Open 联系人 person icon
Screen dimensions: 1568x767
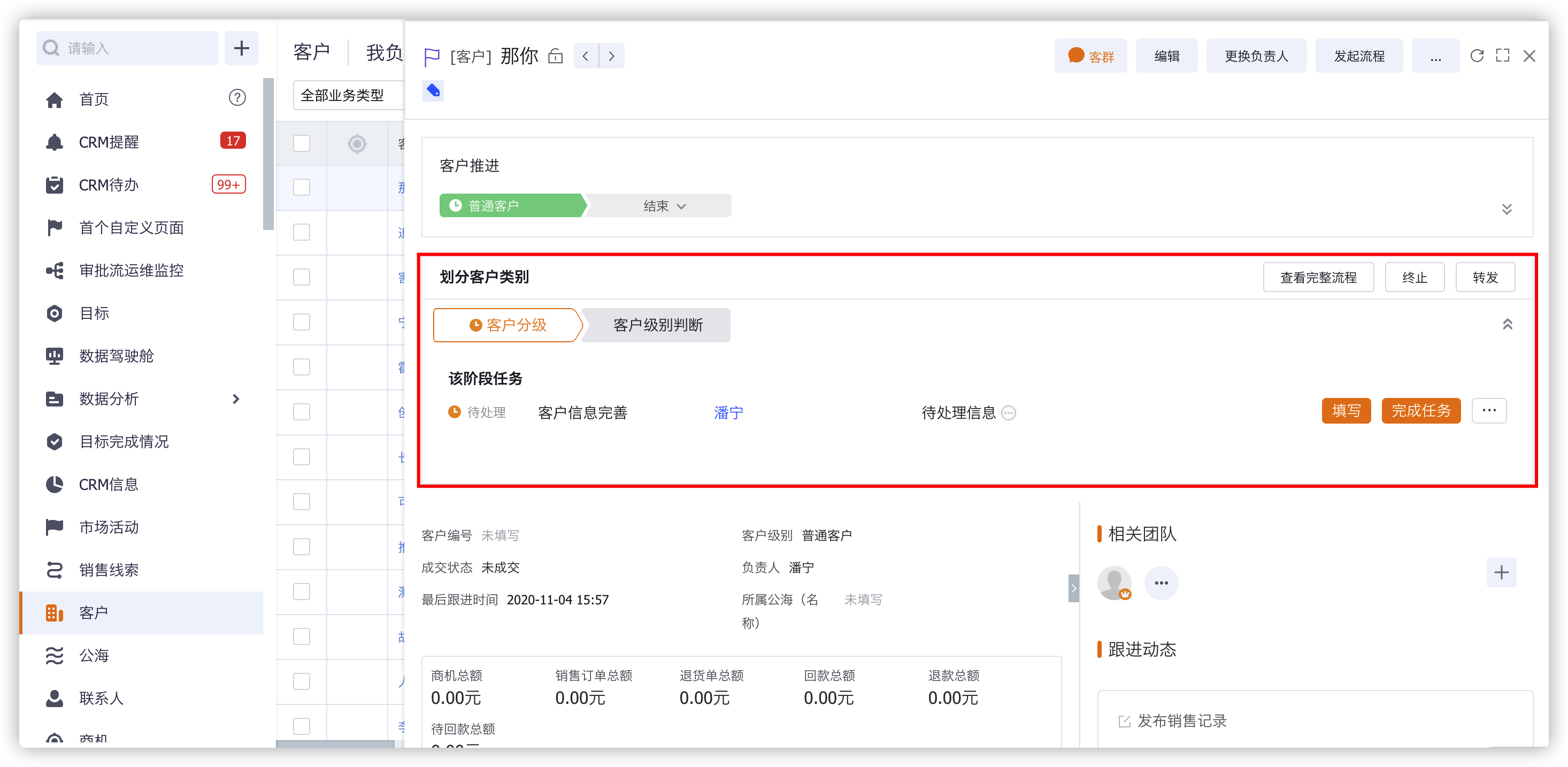pyautogui.click(x=54, y=697)
